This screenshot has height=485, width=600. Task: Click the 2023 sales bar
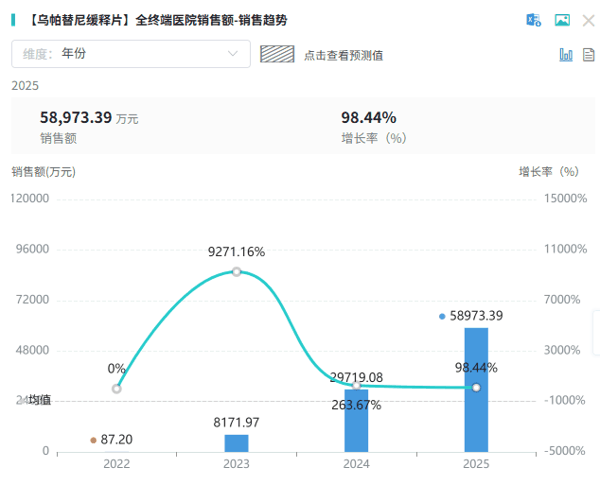tap(236, 443)
